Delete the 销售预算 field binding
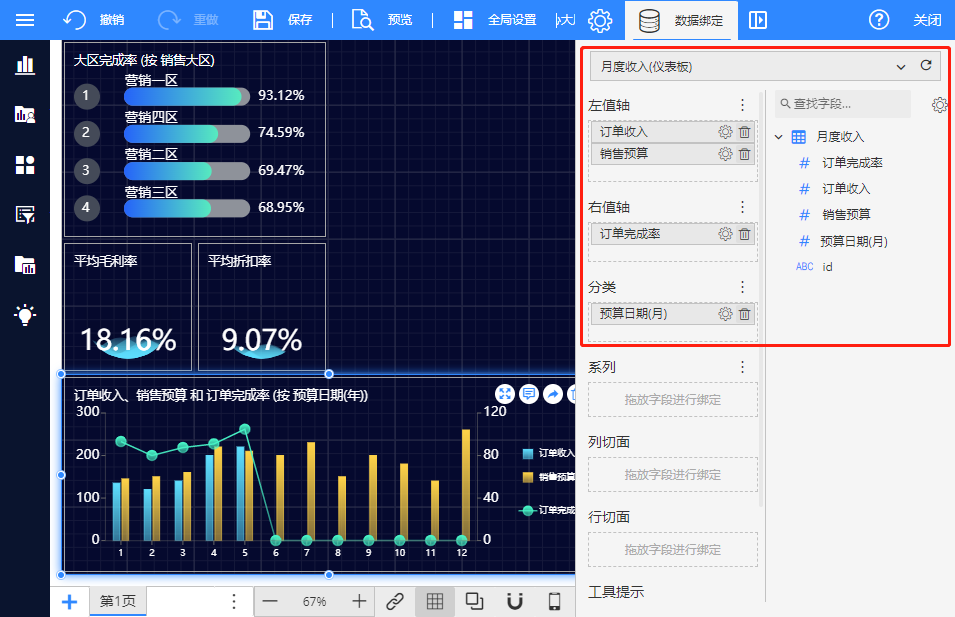955x617 pixels. 744,154
